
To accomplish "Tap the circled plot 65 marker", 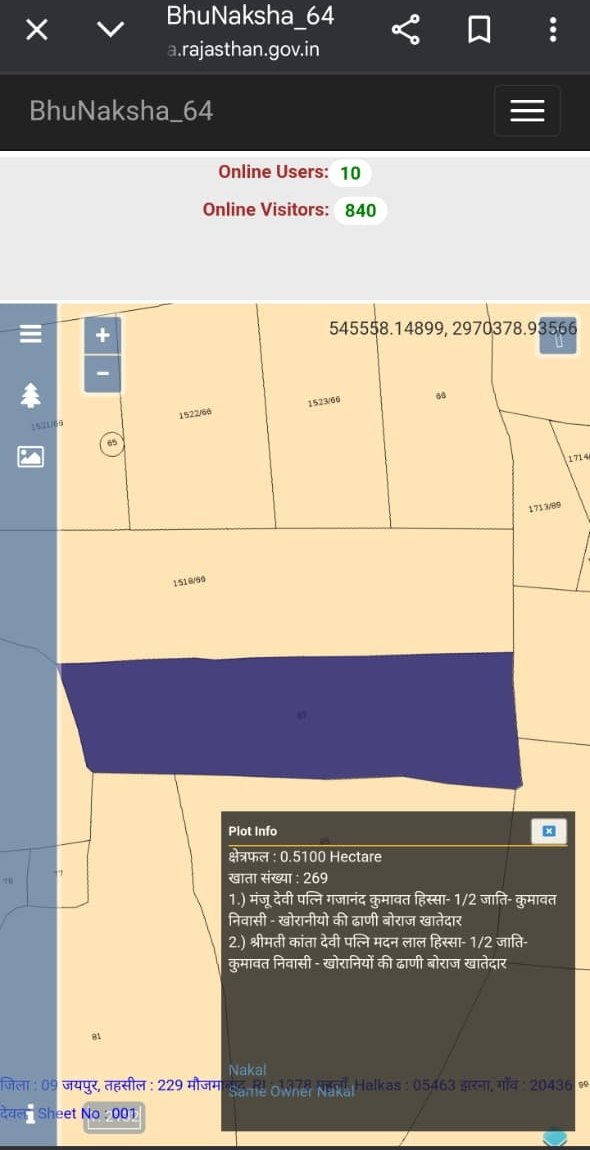I will tap(112, 443).
